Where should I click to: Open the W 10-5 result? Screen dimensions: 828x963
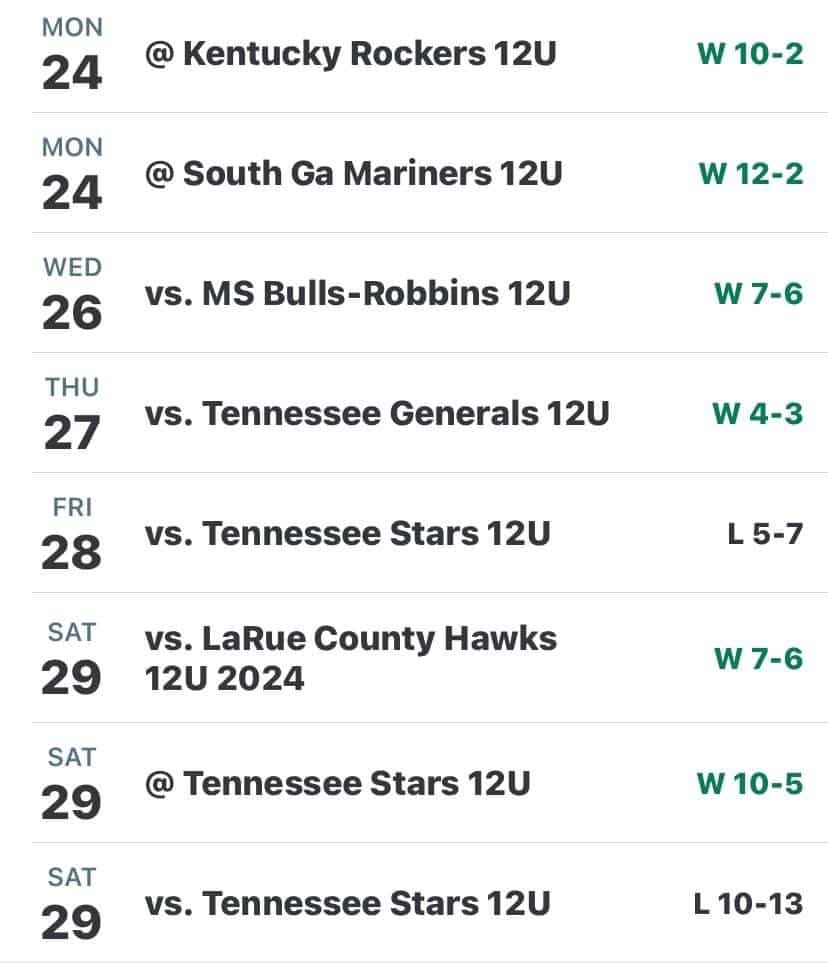749,784
